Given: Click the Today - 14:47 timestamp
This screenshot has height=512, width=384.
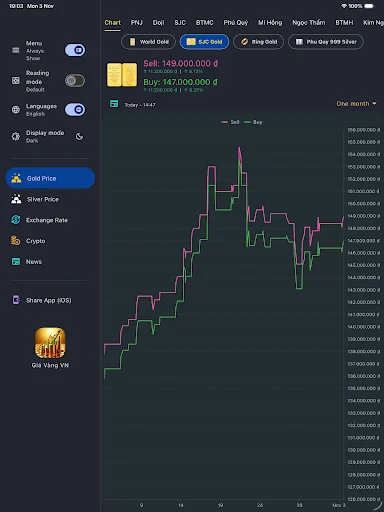Looking at the screenshot, I should click(140, 105).
